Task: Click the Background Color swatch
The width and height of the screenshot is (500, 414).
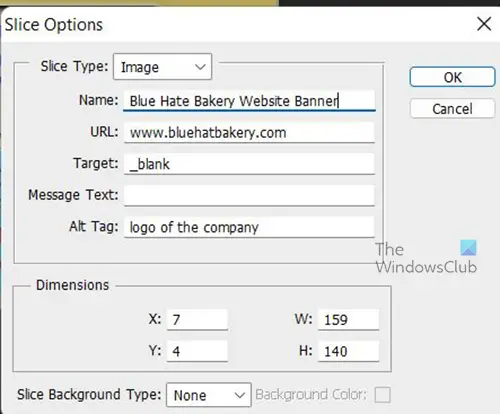Action: (x=382, y=395)
